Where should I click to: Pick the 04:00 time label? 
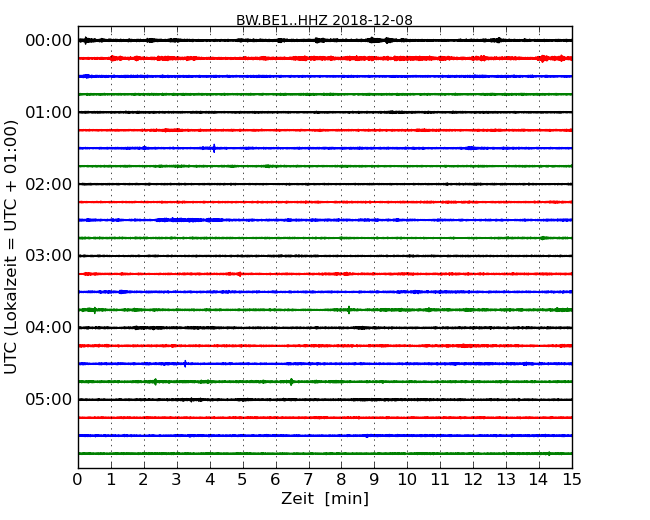49,328
